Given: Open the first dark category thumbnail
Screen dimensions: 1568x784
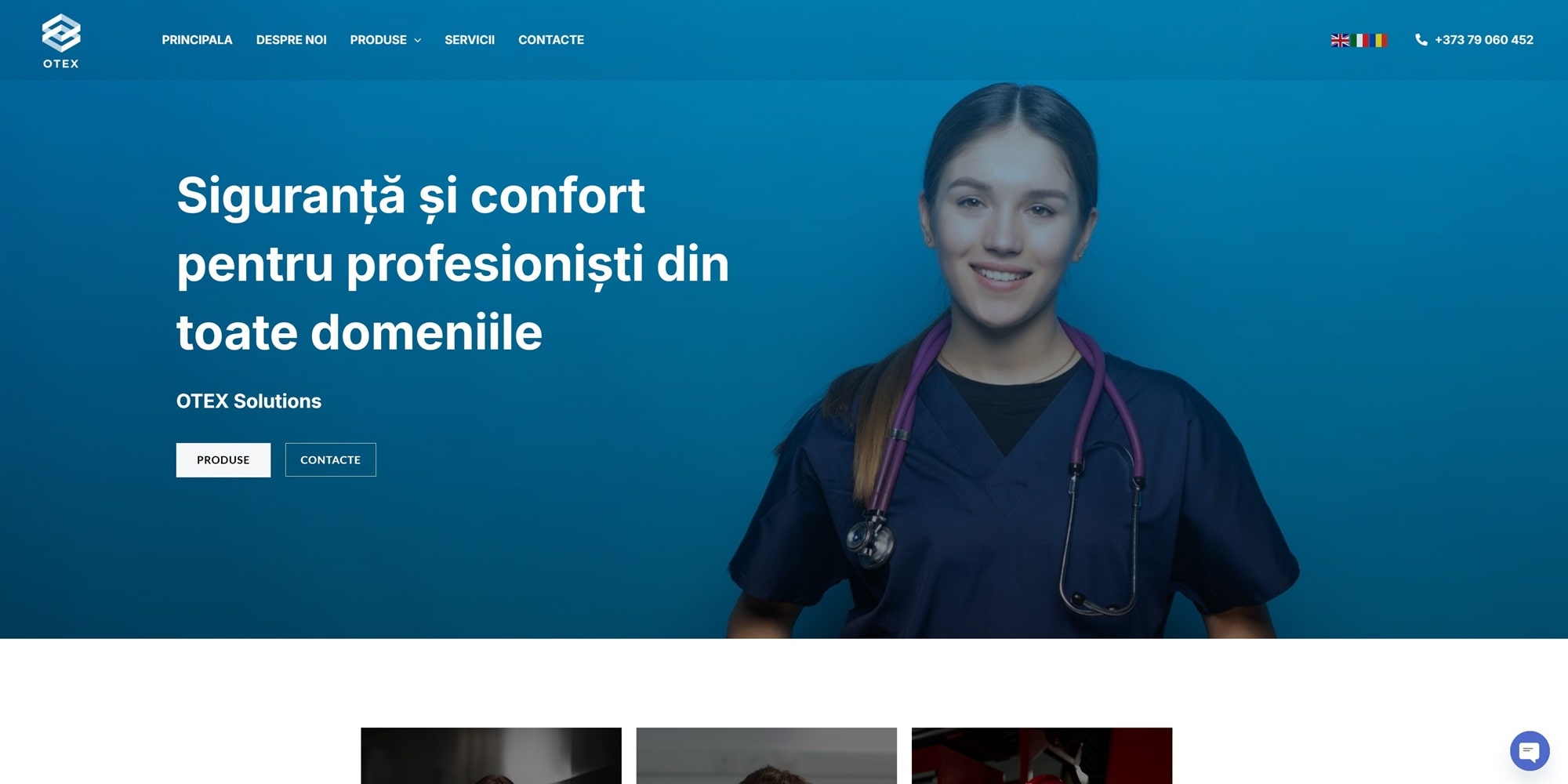Looking at the screenshot, I should (x=491, y=756).
